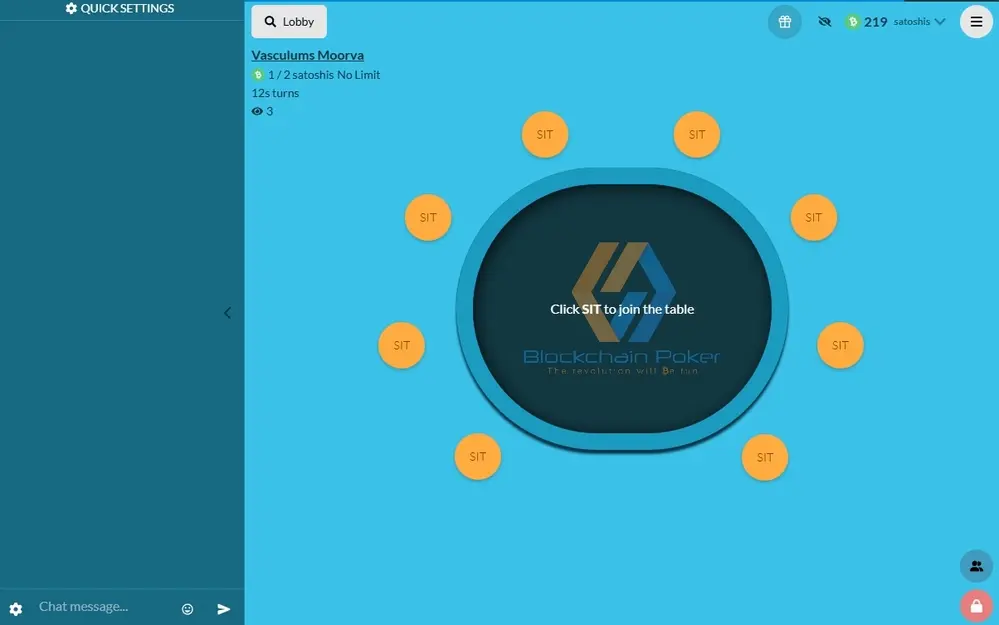Open chat settings gear icon
Viewport: 999px width, 625px height.
pyautogui.click(x=16, y=608)
